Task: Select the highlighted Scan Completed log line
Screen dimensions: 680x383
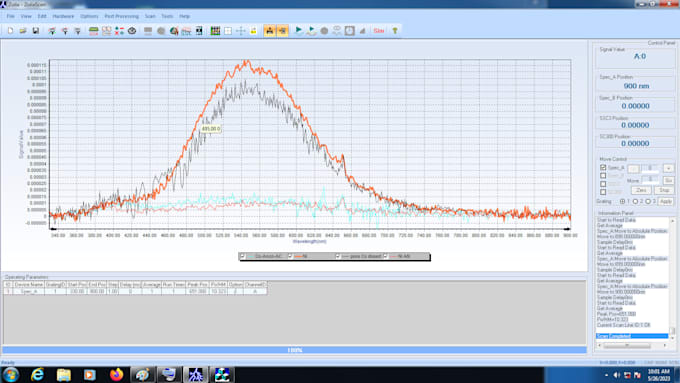Action: 632,336
